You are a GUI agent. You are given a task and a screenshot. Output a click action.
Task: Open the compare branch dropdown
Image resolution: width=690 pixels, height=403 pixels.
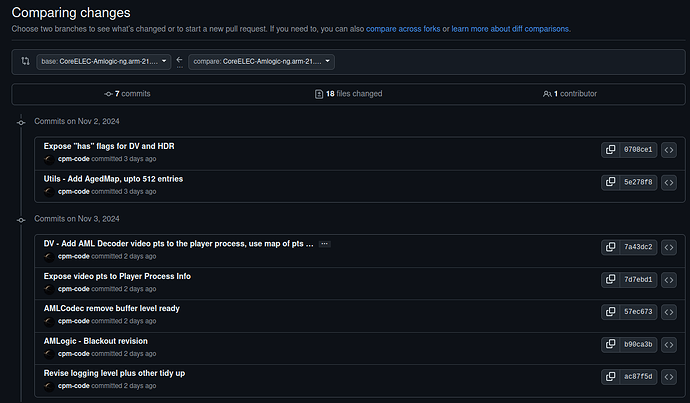[x=260, y=62]
